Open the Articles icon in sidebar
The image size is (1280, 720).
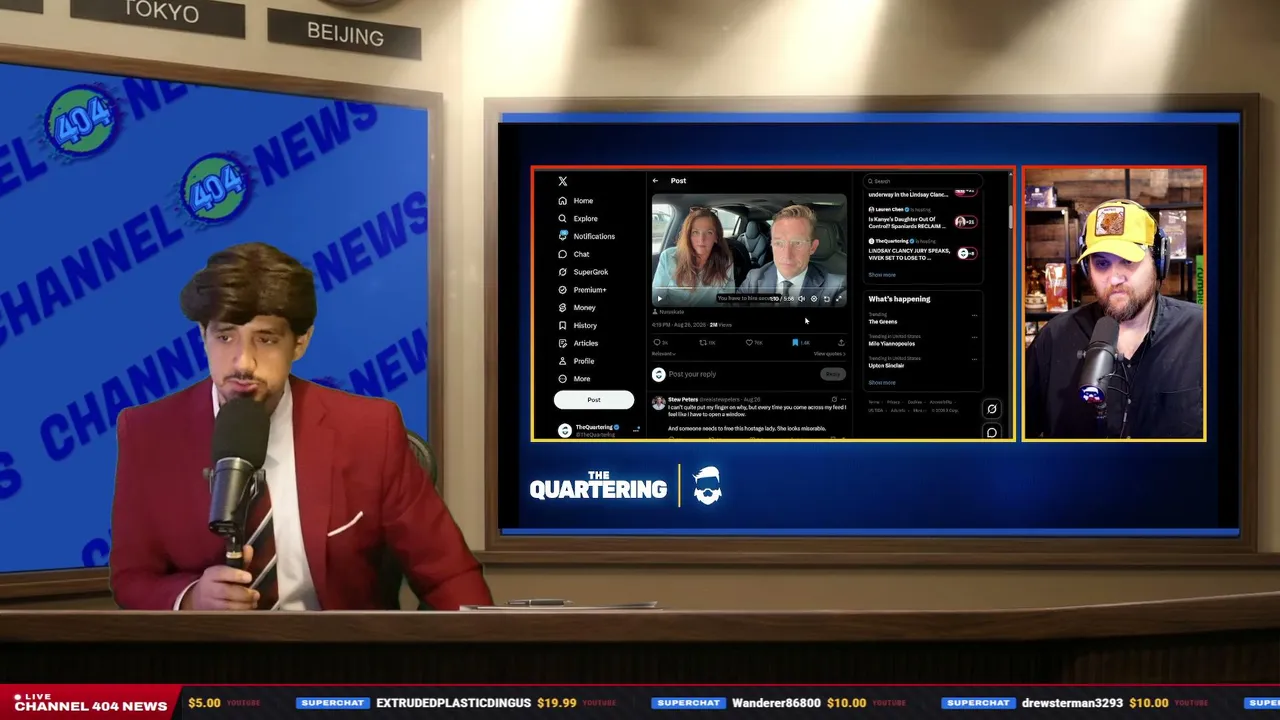point(563,343)
